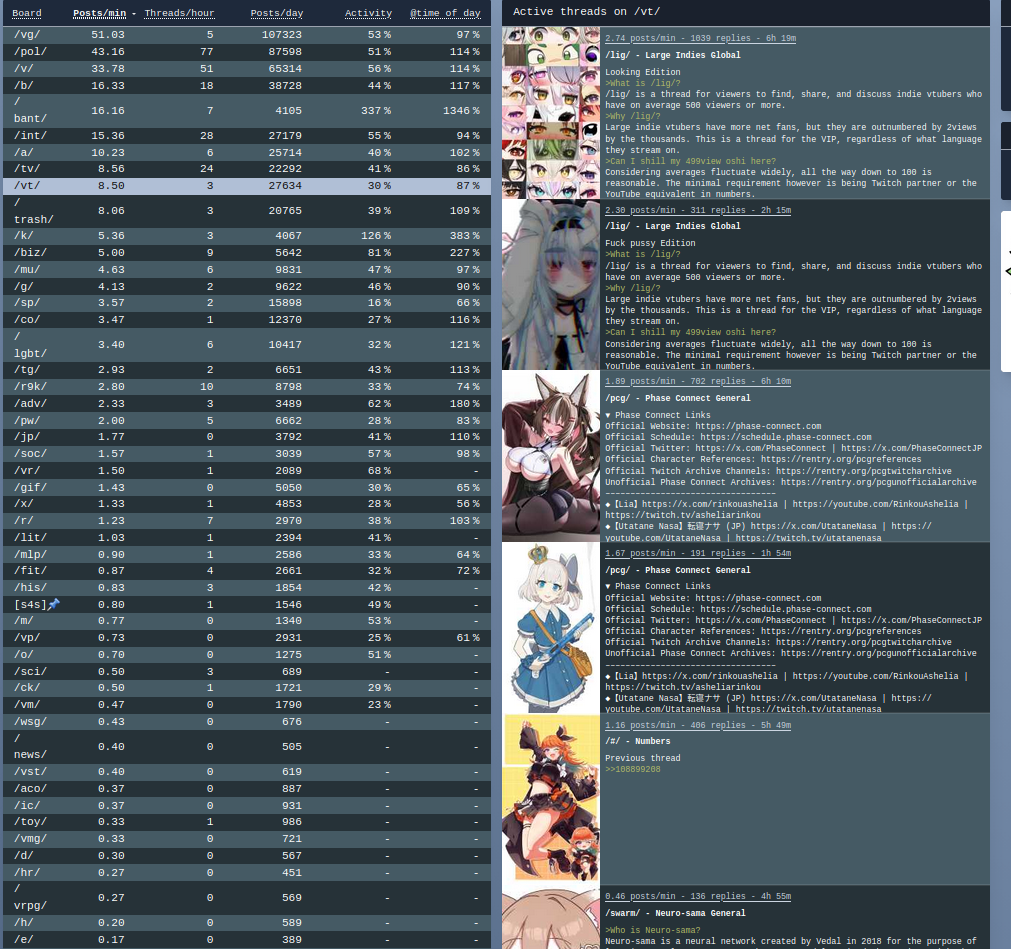Open thread link 1.16 posts/min 406 replies
This screenshot has width=1011, height=949.
coord(698,725)
